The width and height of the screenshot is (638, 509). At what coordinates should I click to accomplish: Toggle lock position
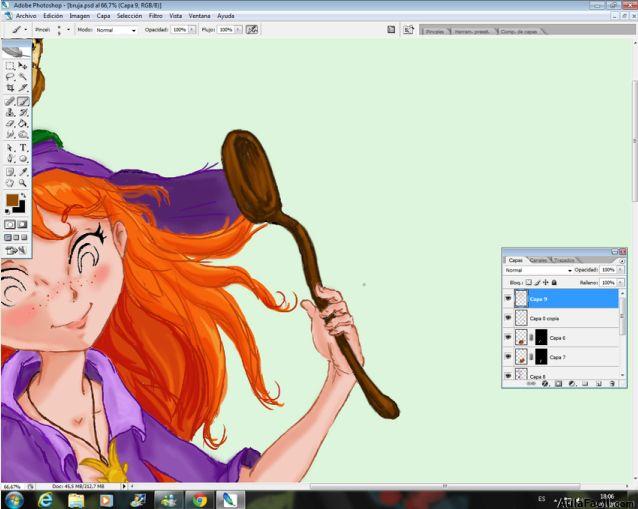546,282
